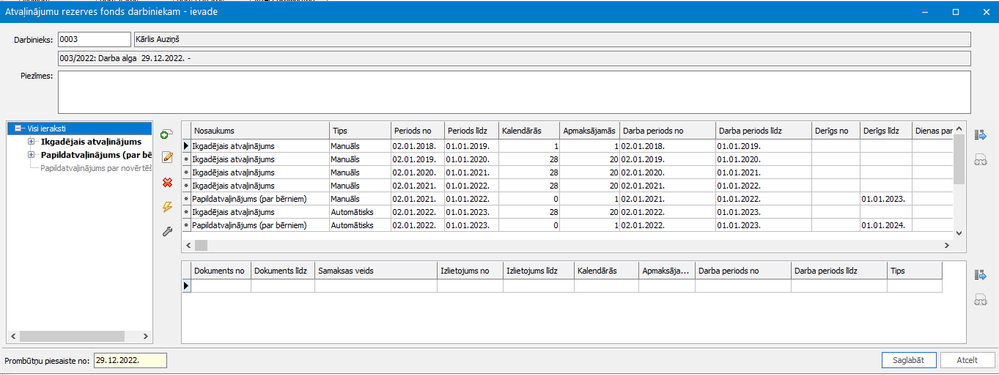Select Papildatvaļinājums par novērtē tree item

click(x=95, y=169)
